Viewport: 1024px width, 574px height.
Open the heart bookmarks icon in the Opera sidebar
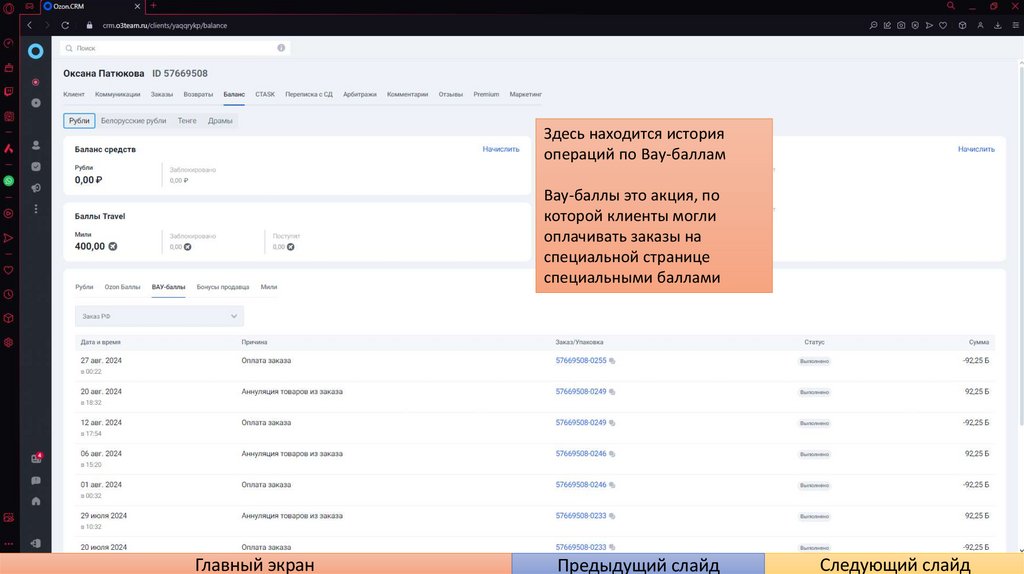pyautogui.click(x=8, y=270)
